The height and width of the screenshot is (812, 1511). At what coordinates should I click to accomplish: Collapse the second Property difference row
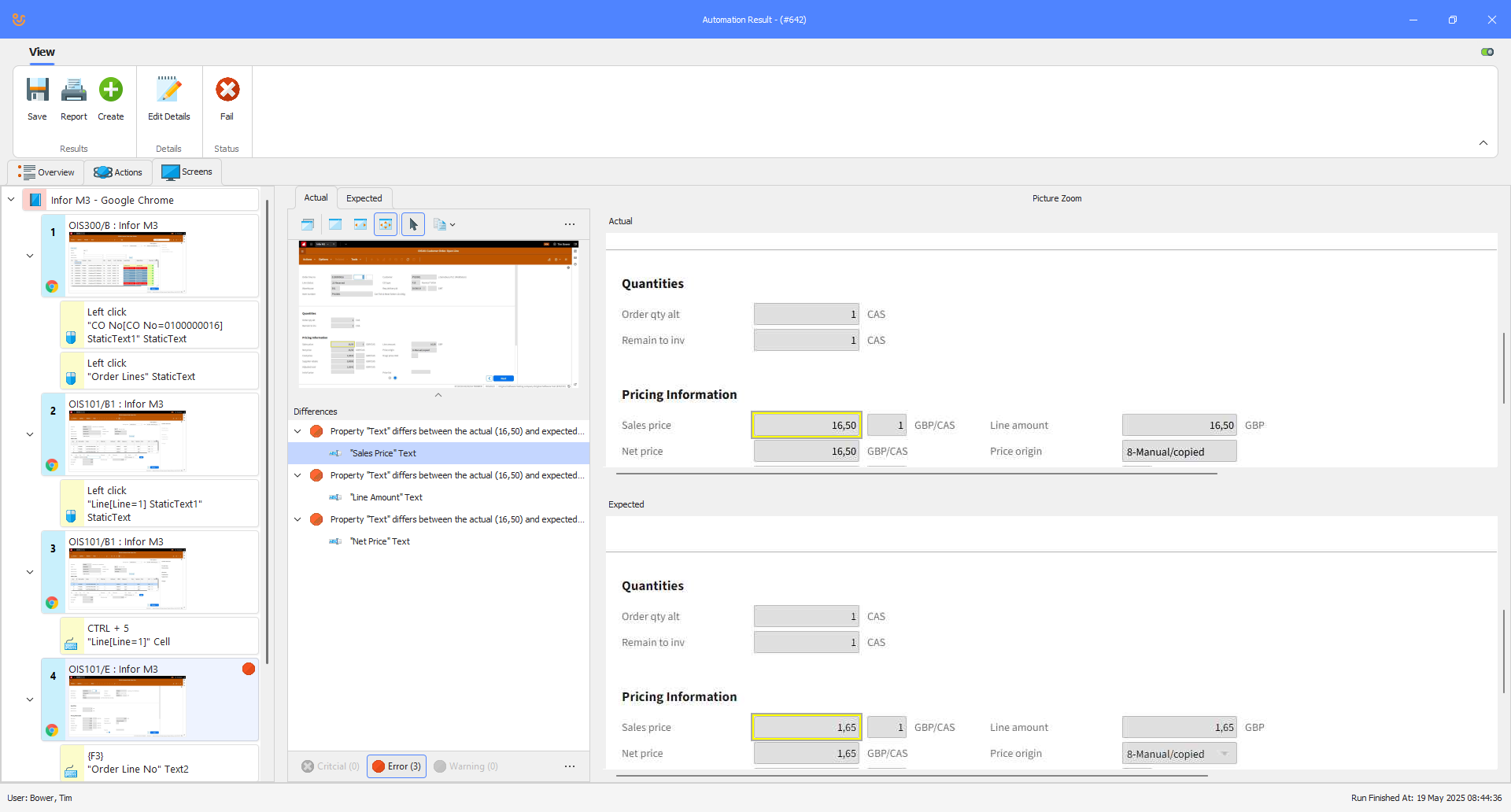(x=297, y=475)
